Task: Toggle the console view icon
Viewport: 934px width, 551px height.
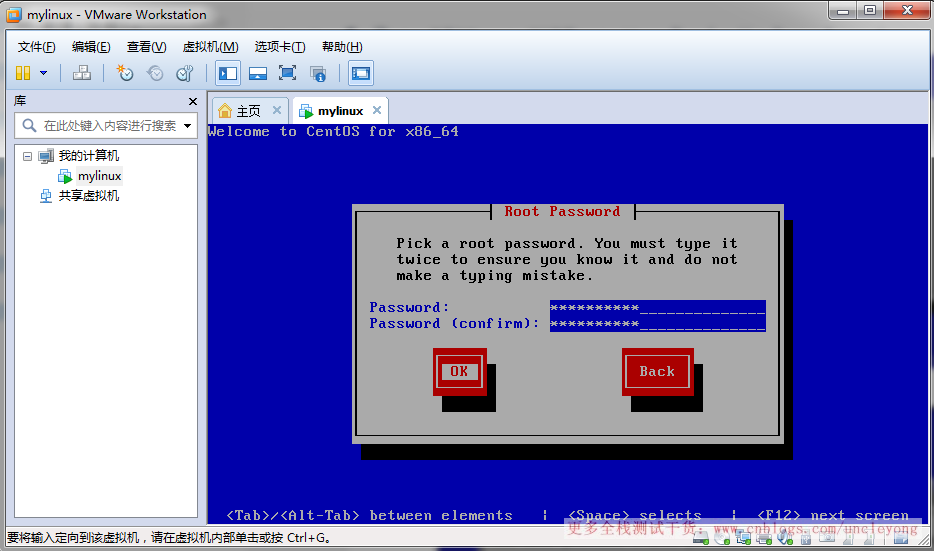Action: tap(361, 73)
